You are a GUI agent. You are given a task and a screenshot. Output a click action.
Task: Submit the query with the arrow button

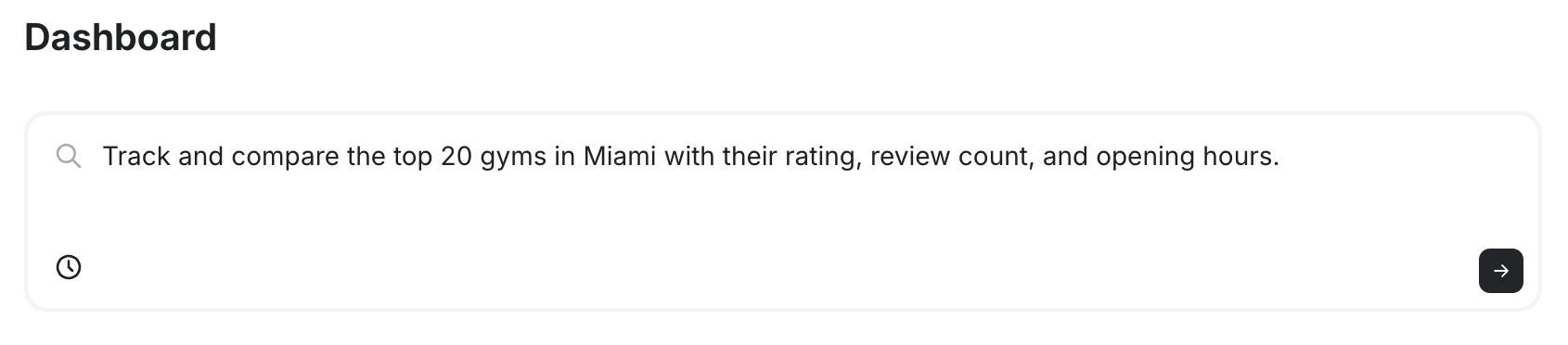point(1500,271)
